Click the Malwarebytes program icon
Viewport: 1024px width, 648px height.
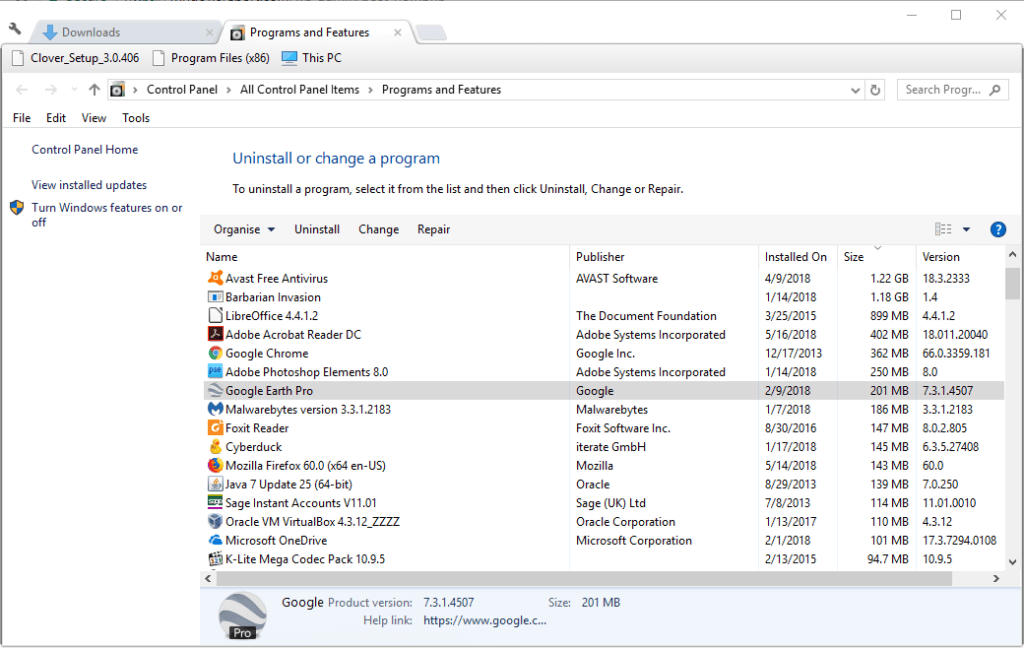(215, 410)
